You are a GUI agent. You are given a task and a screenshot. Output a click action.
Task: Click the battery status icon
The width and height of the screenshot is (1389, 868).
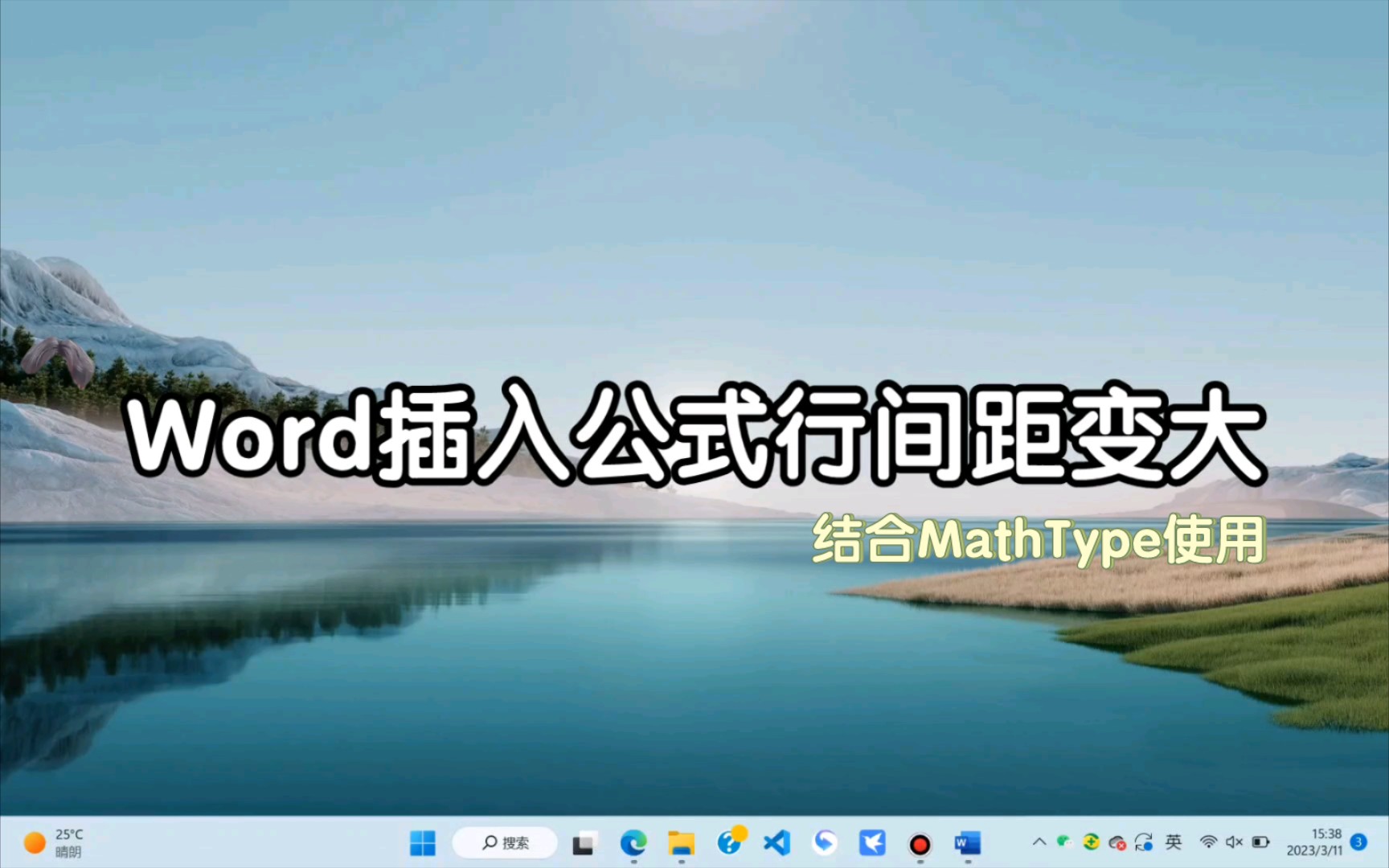tap(1260, 842)
